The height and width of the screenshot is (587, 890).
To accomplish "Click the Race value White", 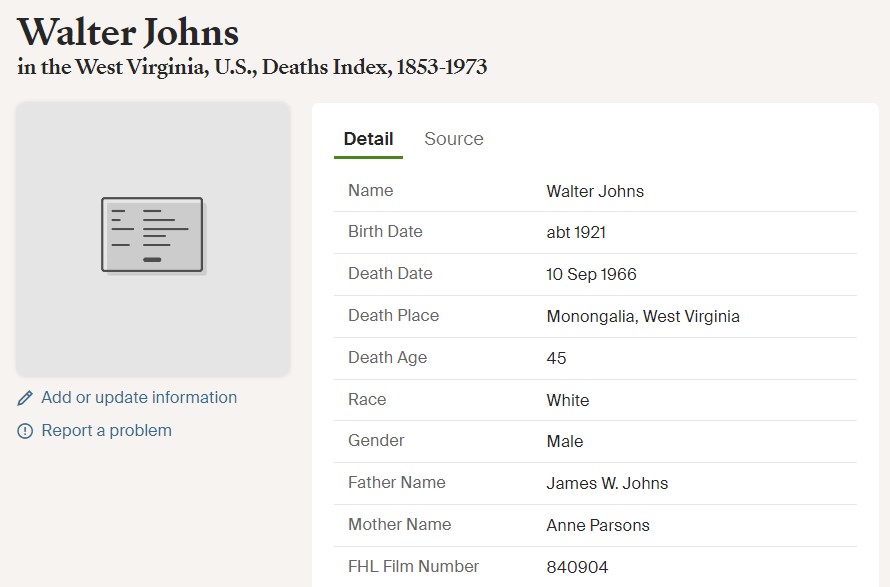I will coord(568,400).
